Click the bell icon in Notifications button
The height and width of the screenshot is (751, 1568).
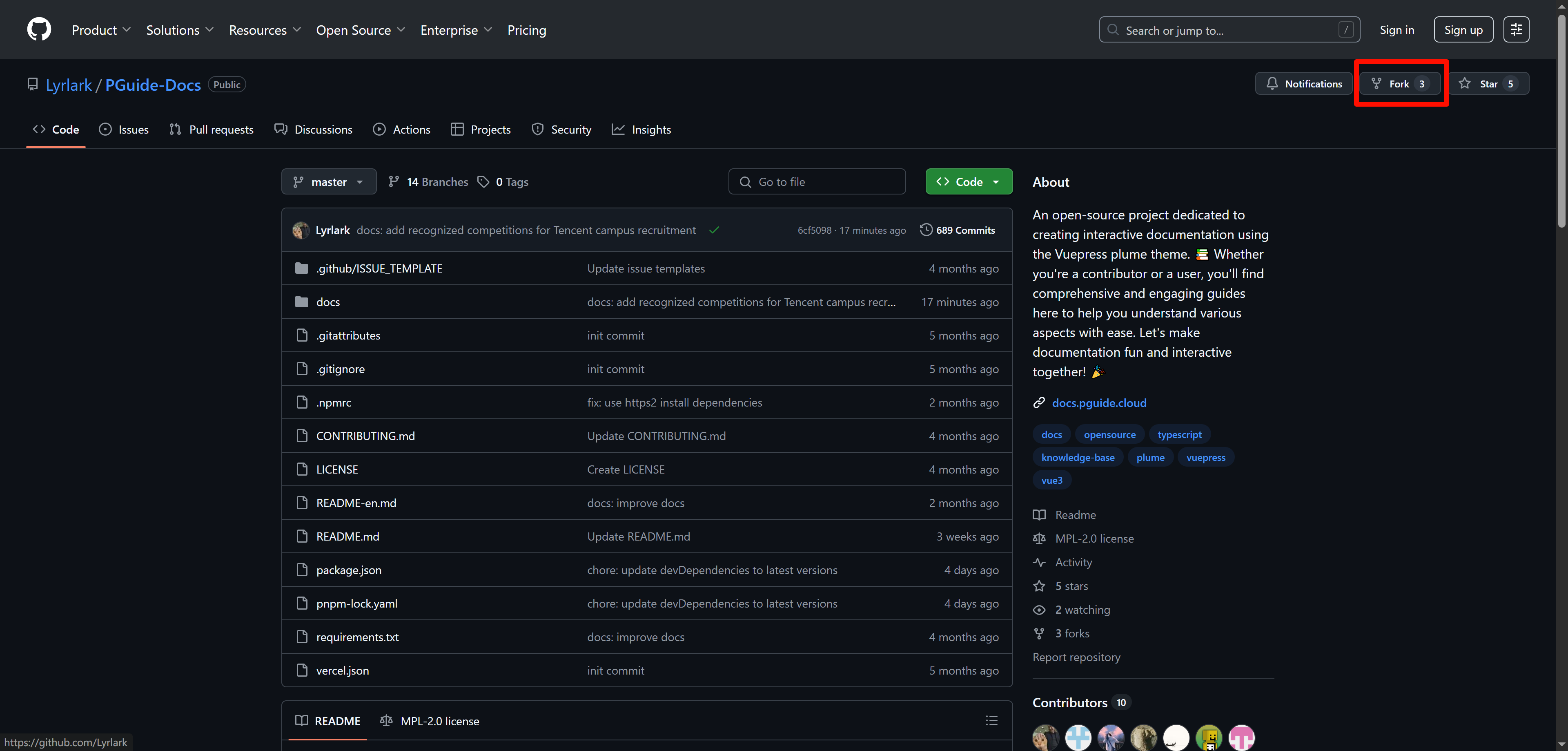click(1272, 83)
